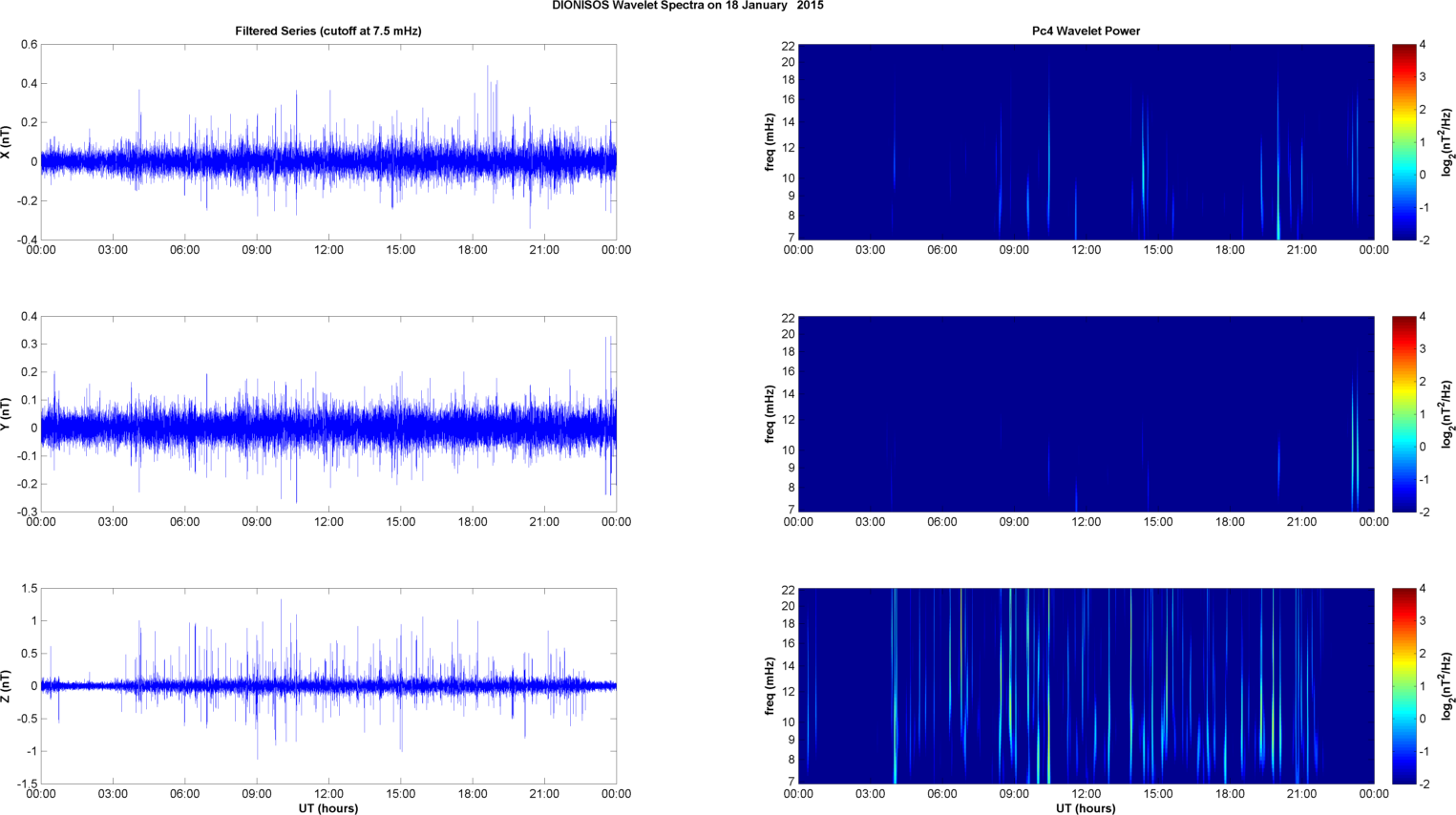Click the 15:00 tick under the top spectrogram
The image size is (1456, 815).
tap(1158, 250)
